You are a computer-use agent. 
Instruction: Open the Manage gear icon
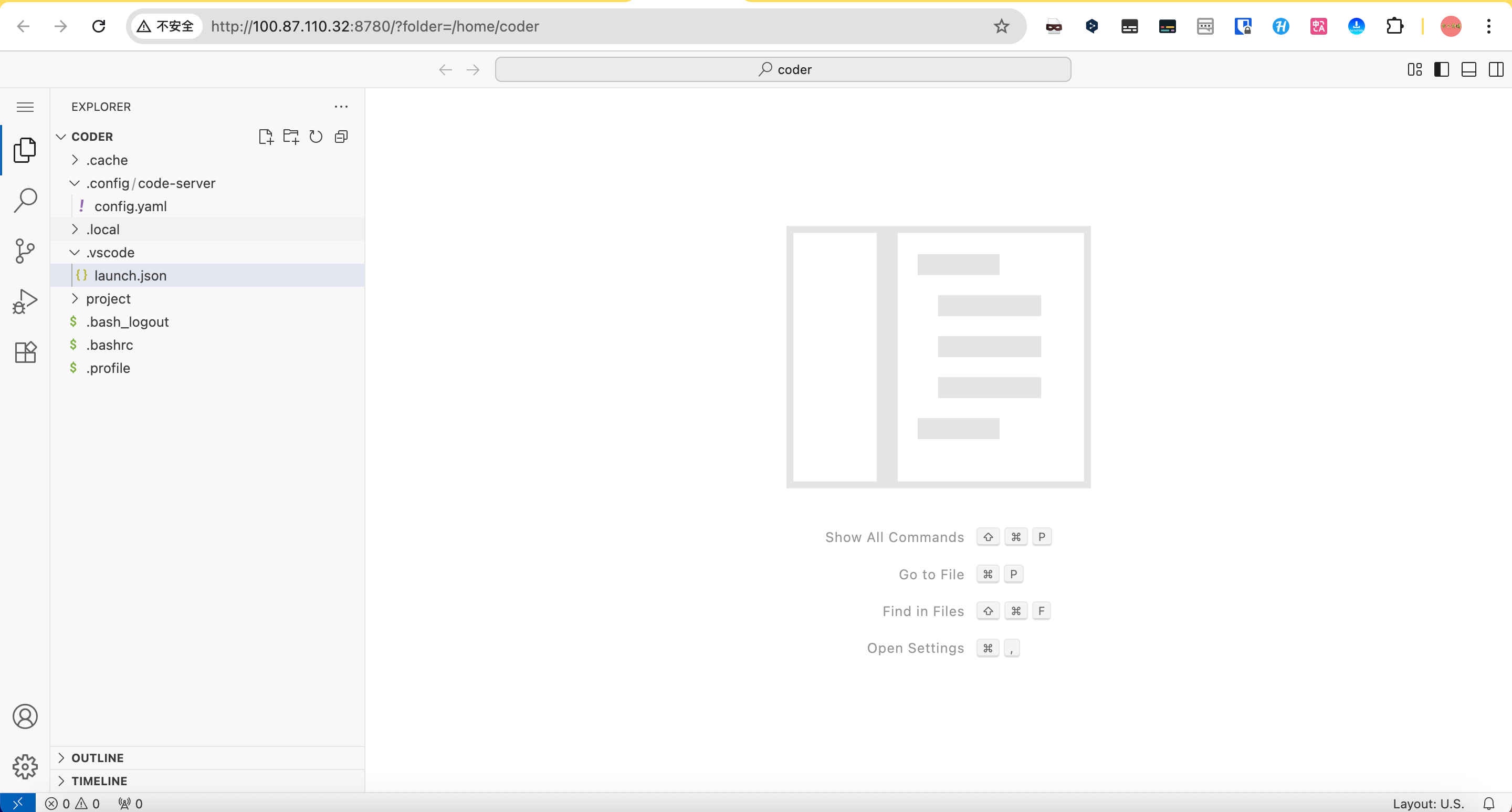point(25,766)
